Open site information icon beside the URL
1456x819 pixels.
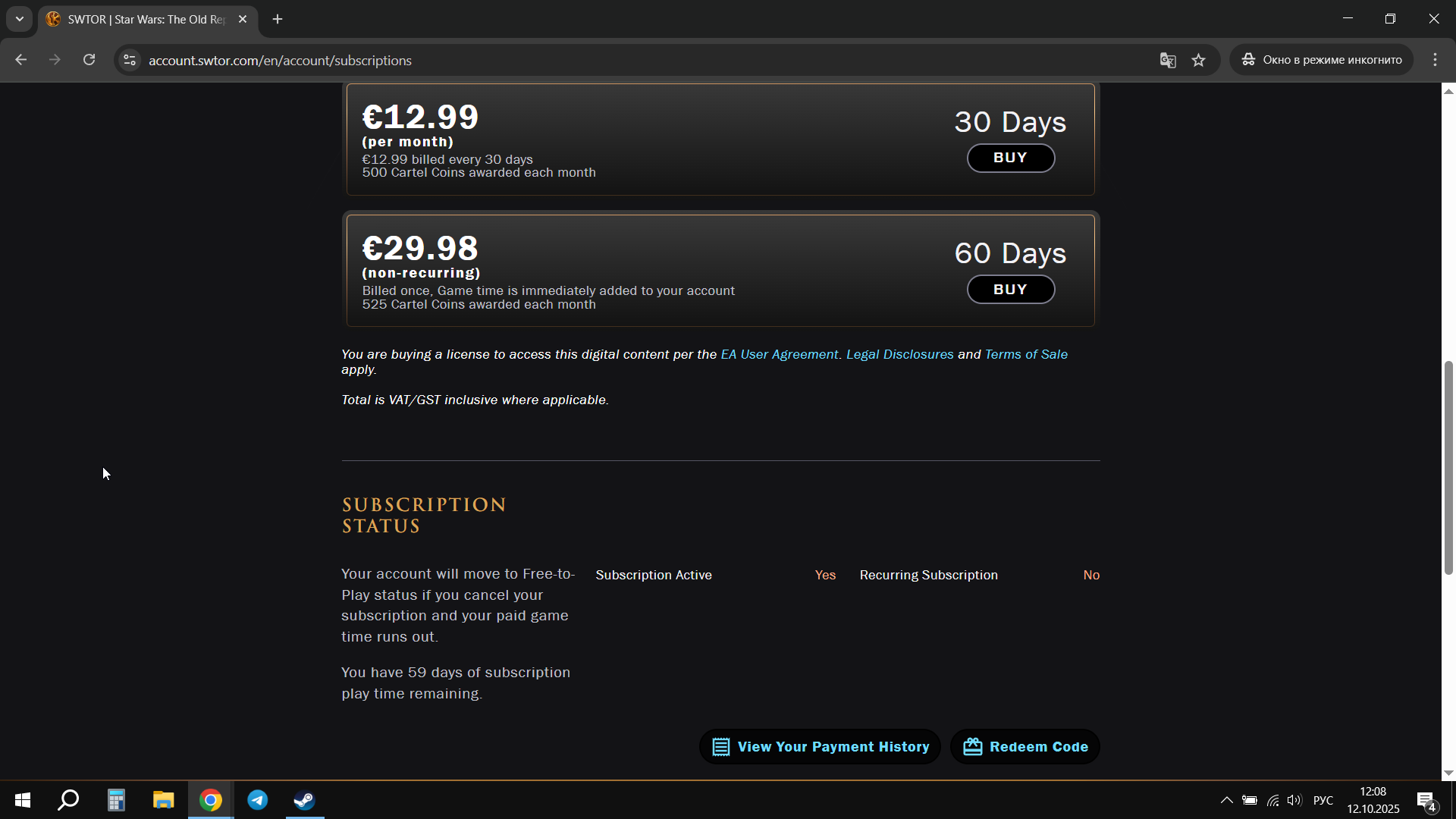[x=130, y=60]
